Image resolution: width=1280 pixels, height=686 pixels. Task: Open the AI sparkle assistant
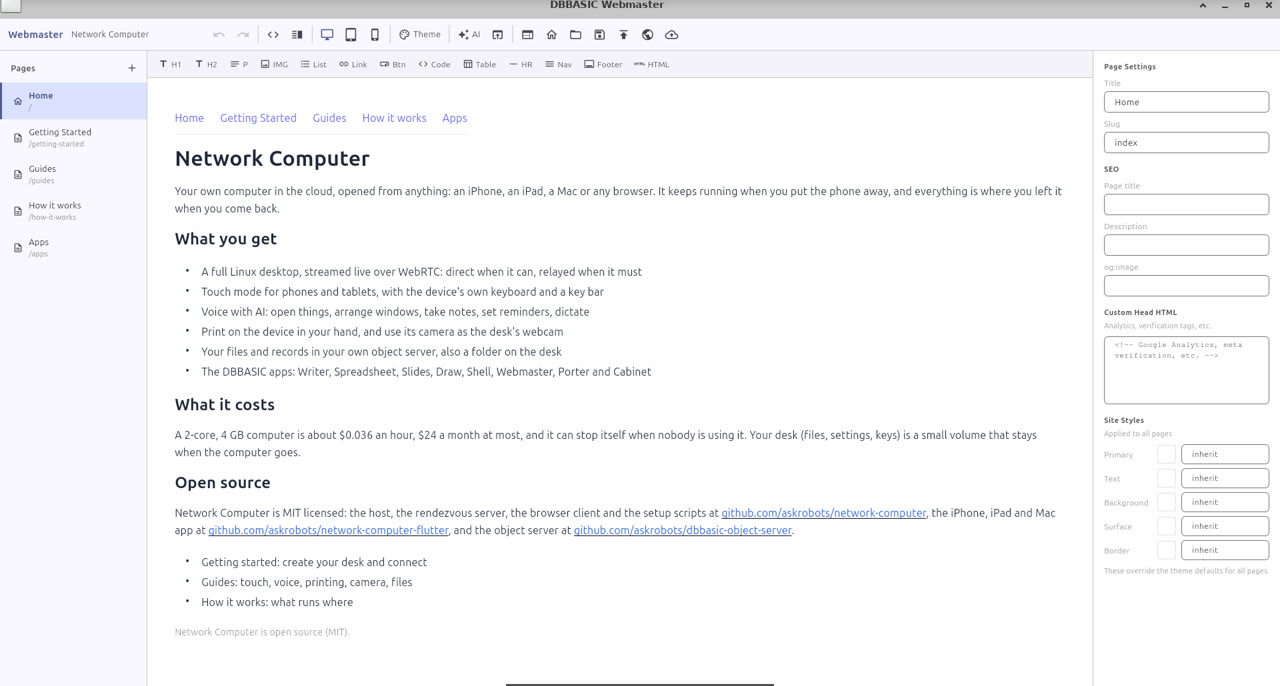(x=469, y=35)
